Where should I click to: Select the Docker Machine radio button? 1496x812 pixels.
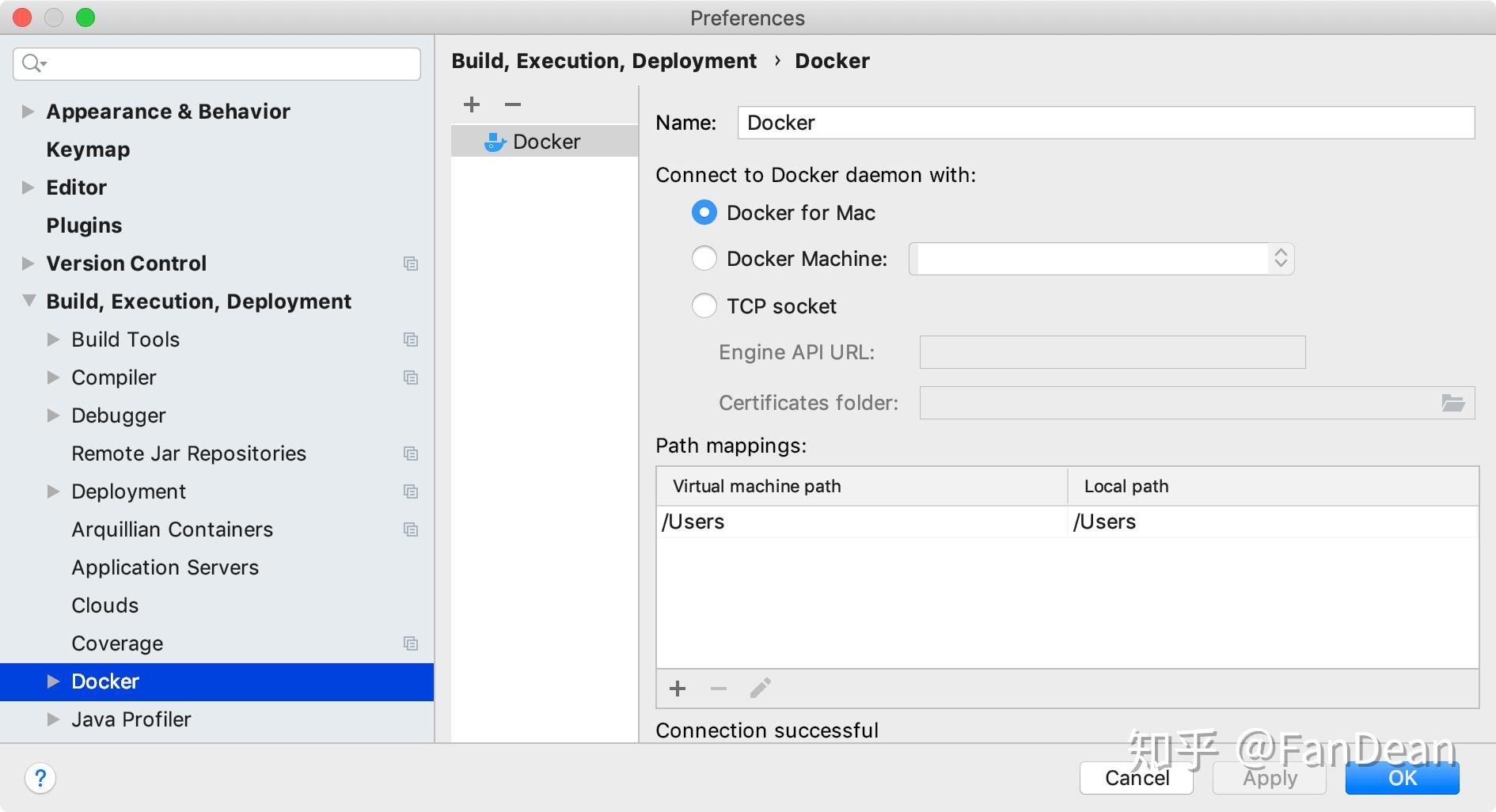[704, 258]
